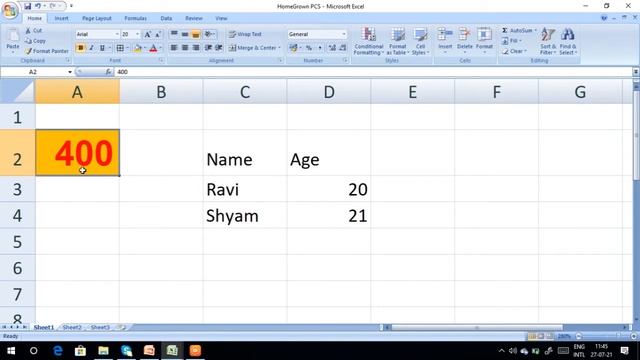Switch to Sheet3 worksheet tab

click(x=100, y=327)
